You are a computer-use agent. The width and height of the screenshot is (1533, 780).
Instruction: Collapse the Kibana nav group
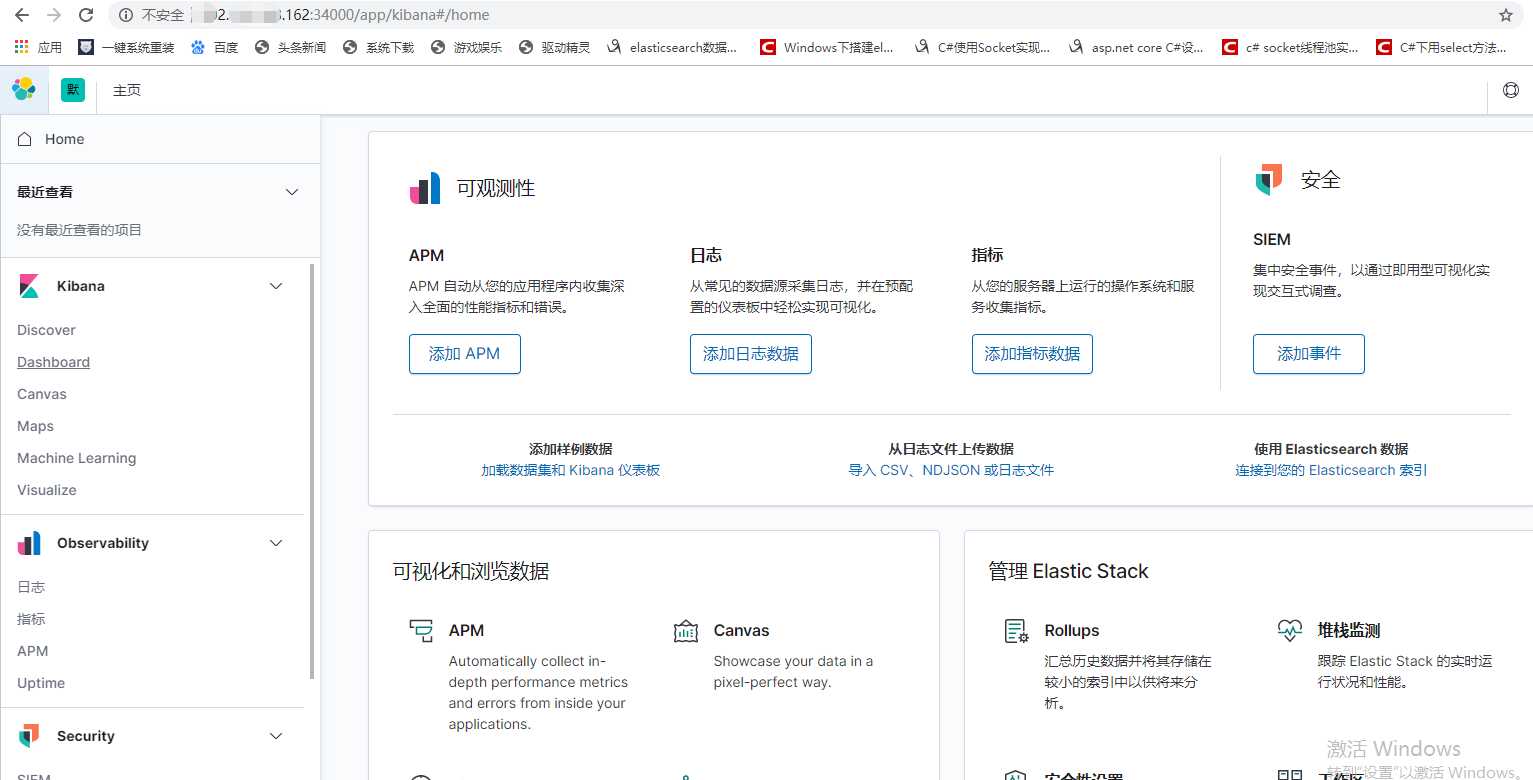coord(277,286)
